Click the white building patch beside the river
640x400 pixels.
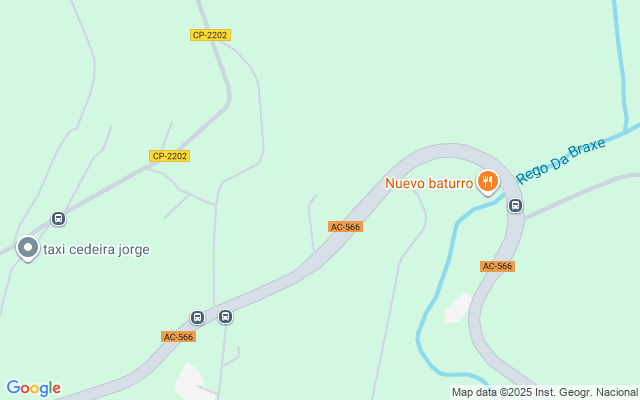tap(458, 308)
